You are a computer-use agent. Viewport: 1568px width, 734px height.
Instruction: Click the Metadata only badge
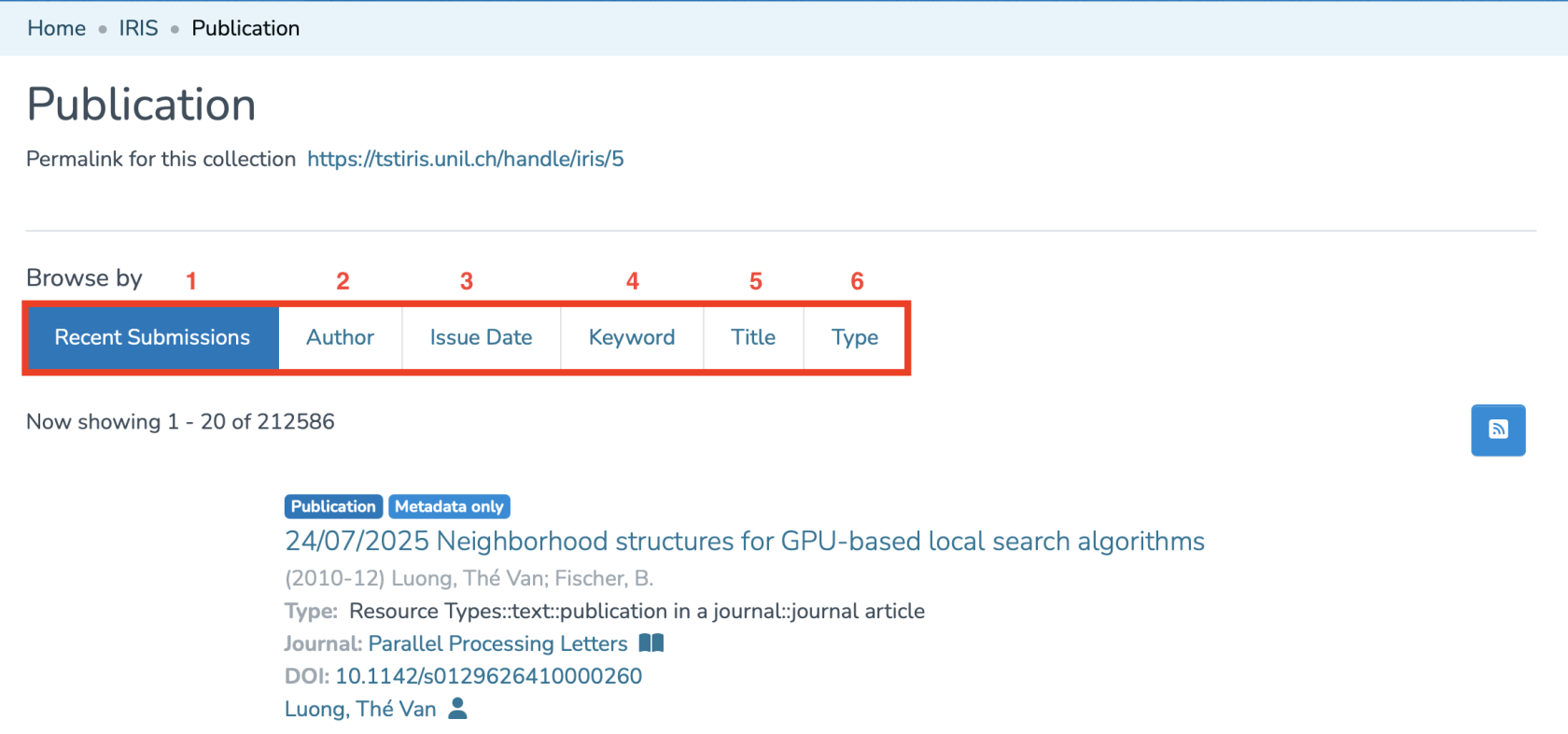(x=449, y=506)
